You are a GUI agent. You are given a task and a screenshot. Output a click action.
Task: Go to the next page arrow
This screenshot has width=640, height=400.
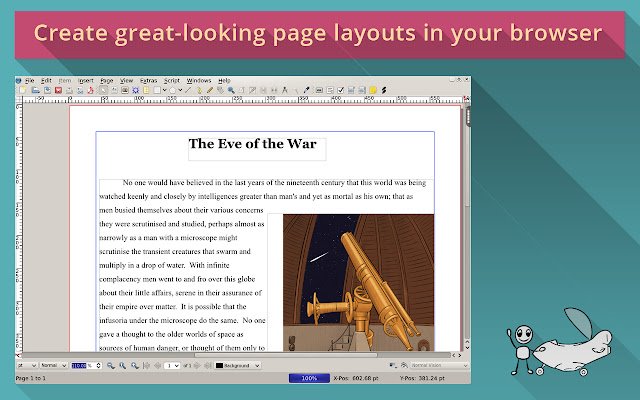(196, 366)
